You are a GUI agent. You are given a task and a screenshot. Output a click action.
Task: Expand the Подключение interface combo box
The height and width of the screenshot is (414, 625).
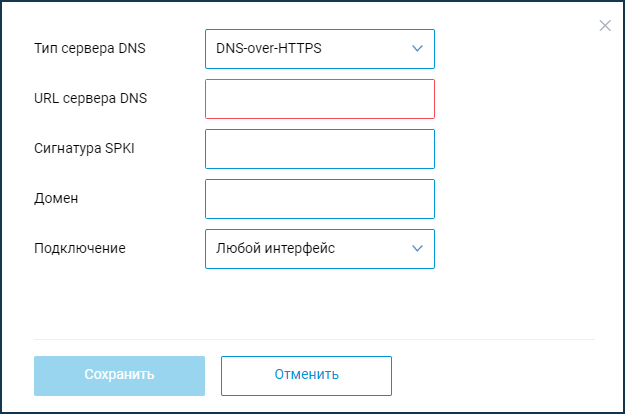click(320, 249)
